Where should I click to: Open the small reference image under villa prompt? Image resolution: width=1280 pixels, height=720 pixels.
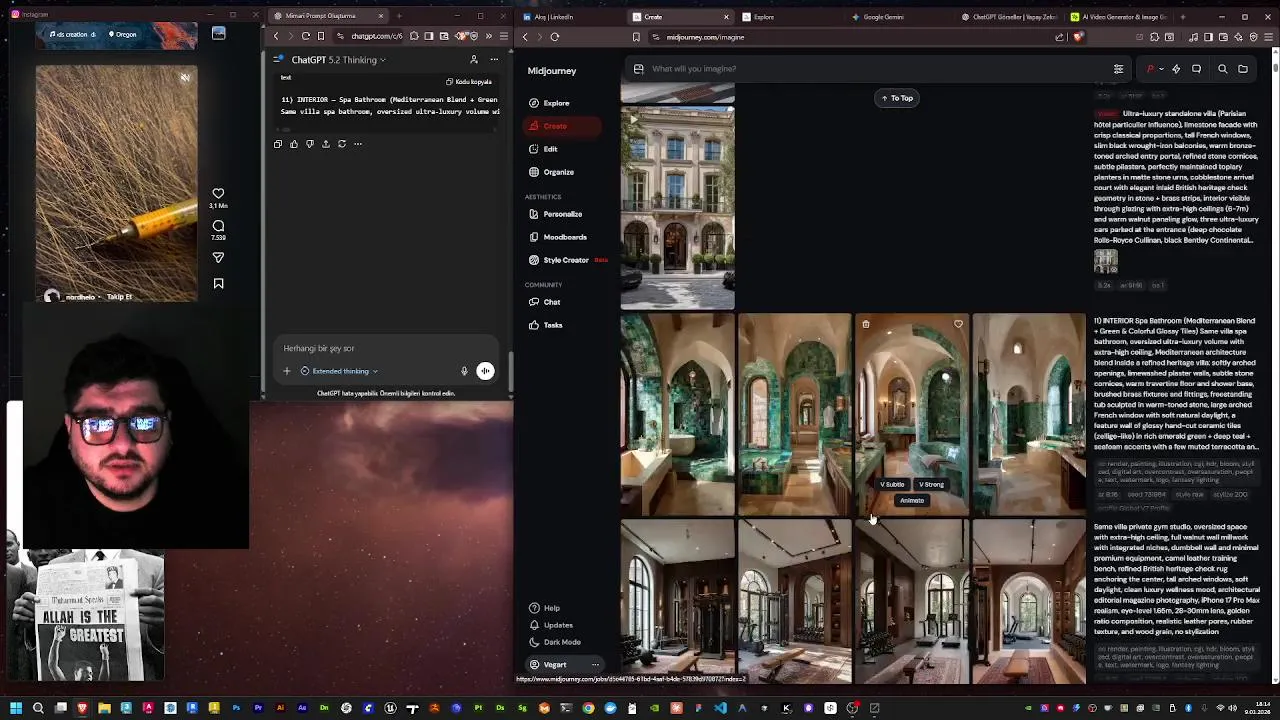1105,260
